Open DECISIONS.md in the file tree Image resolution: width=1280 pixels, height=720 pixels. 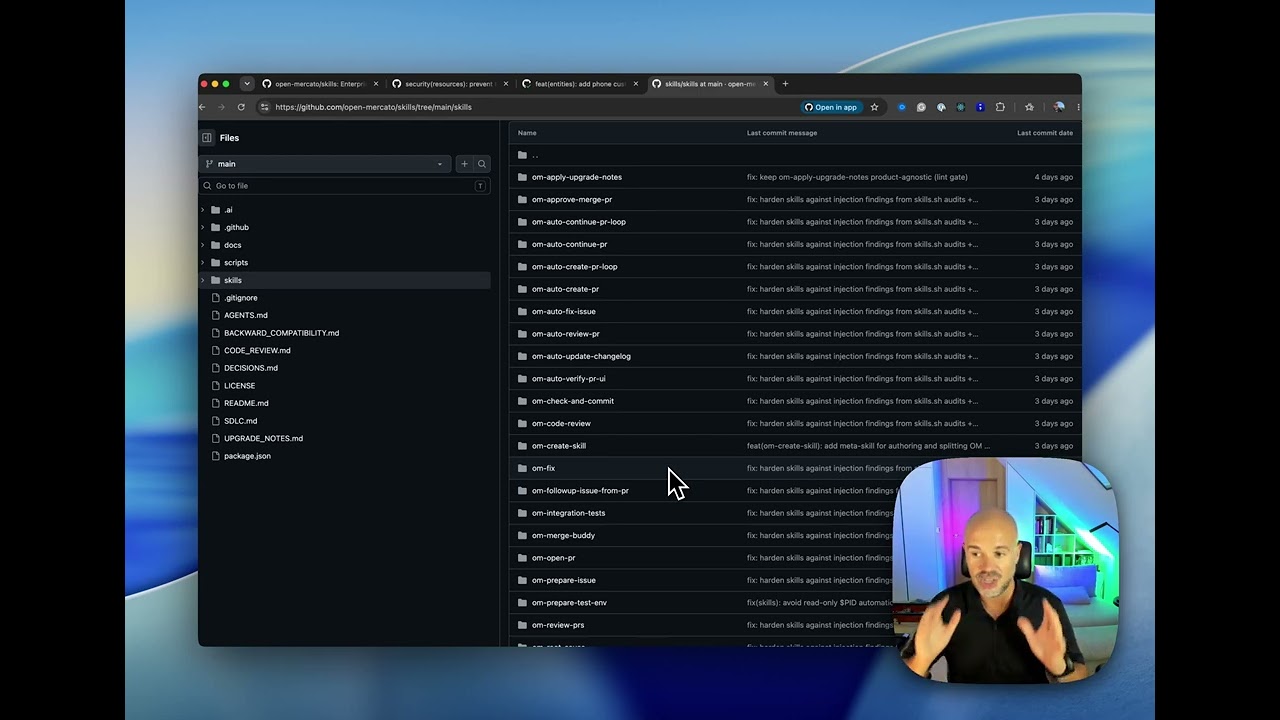251,368
